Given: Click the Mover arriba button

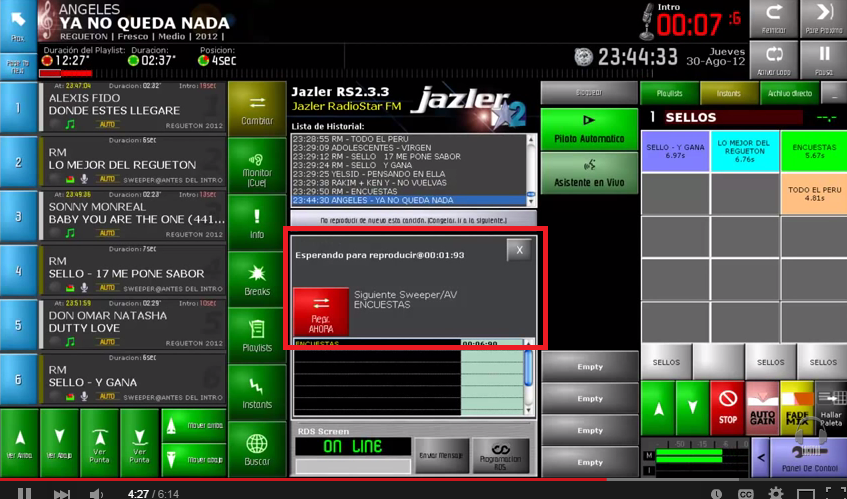Looking at the screenshot, I should click(193, 426).
